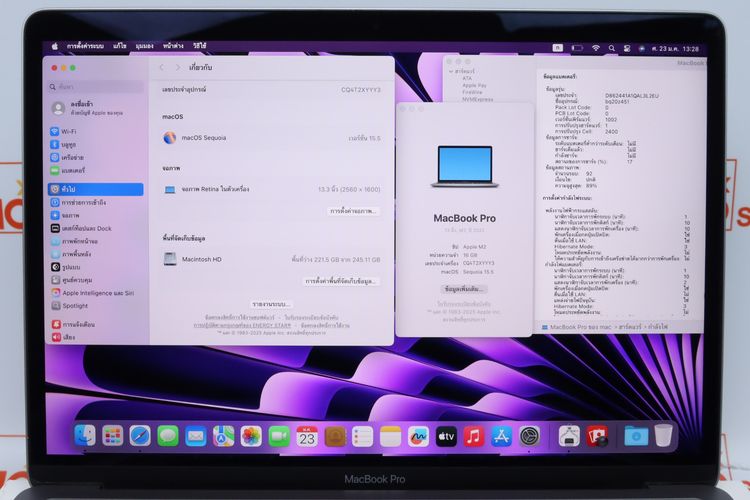
Task: Click the Settings sidebar search field
Action: (96, 87)
